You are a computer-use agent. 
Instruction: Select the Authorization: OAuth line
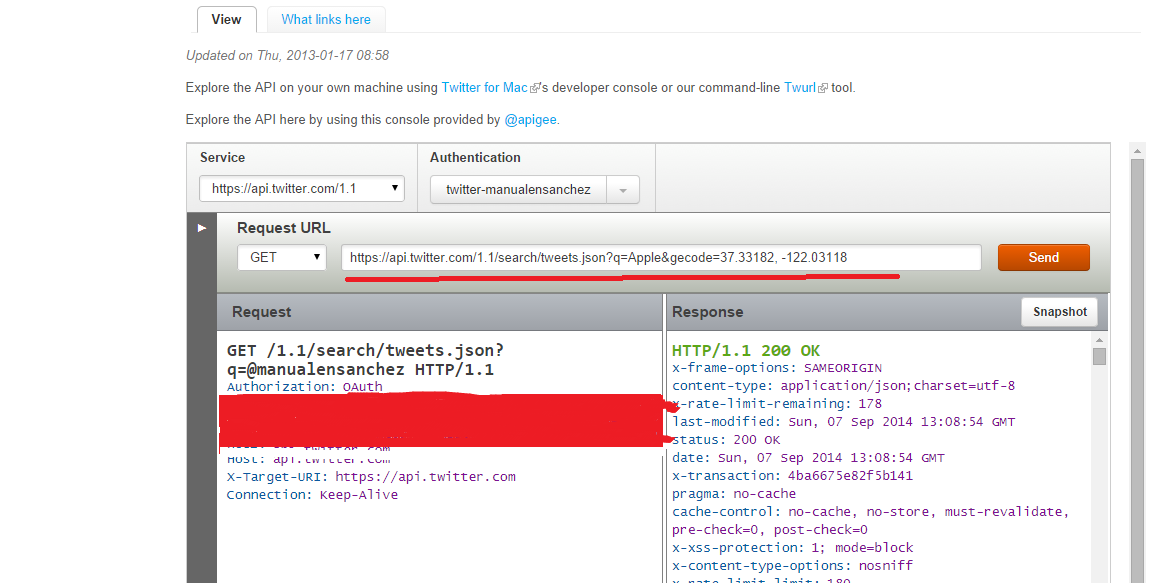click(x=305, y=387)
